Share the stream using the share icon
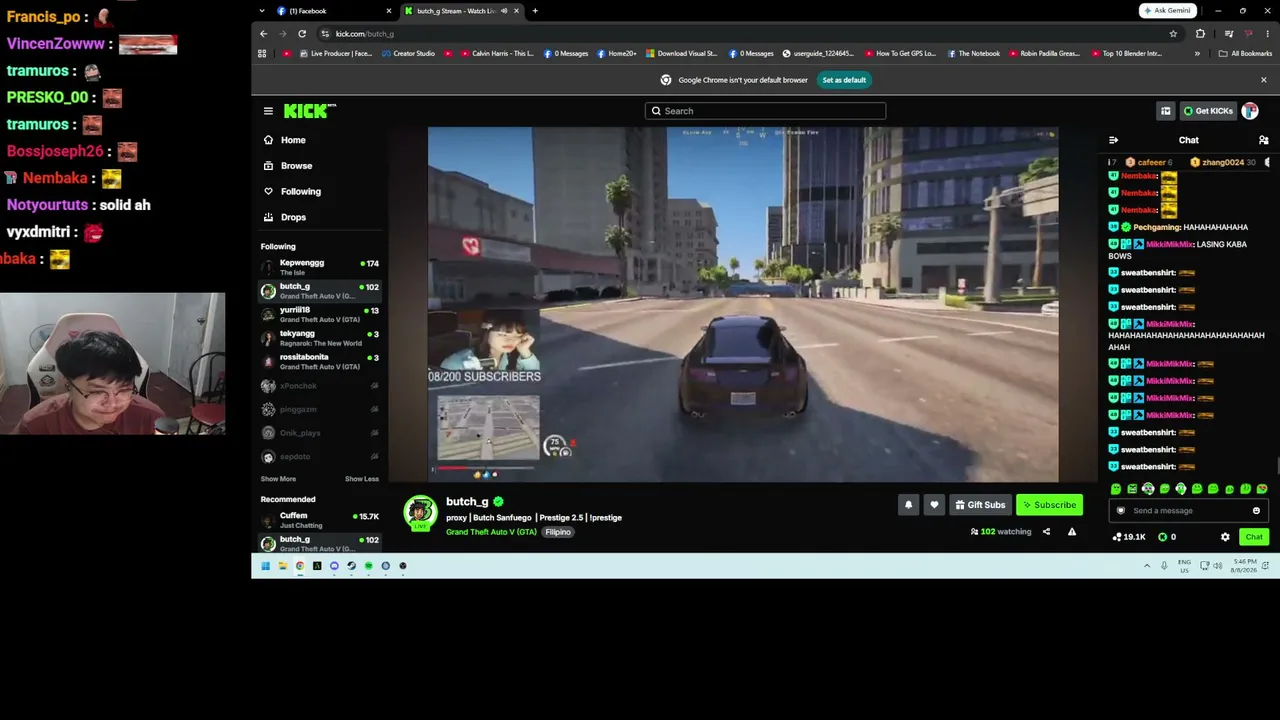 (x=1046, y=532)
